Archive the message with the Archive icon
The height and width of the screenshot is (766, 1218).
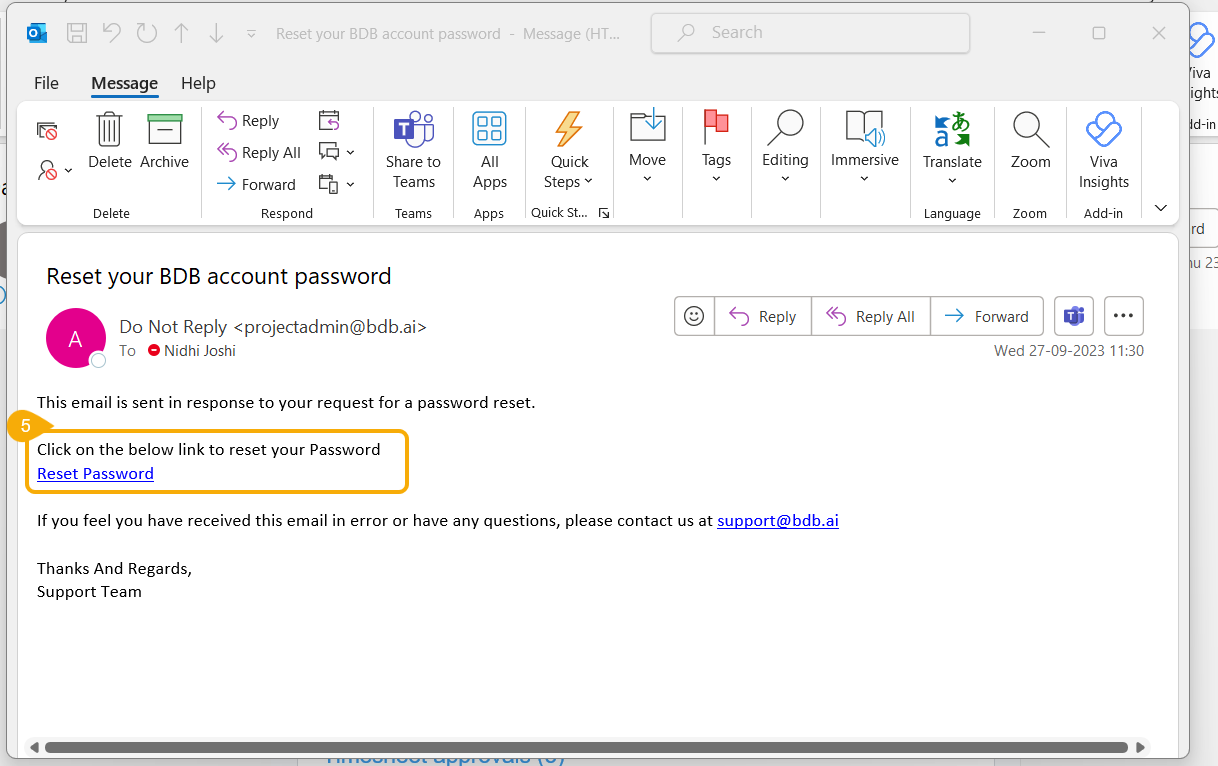click(x=164, y=131)
